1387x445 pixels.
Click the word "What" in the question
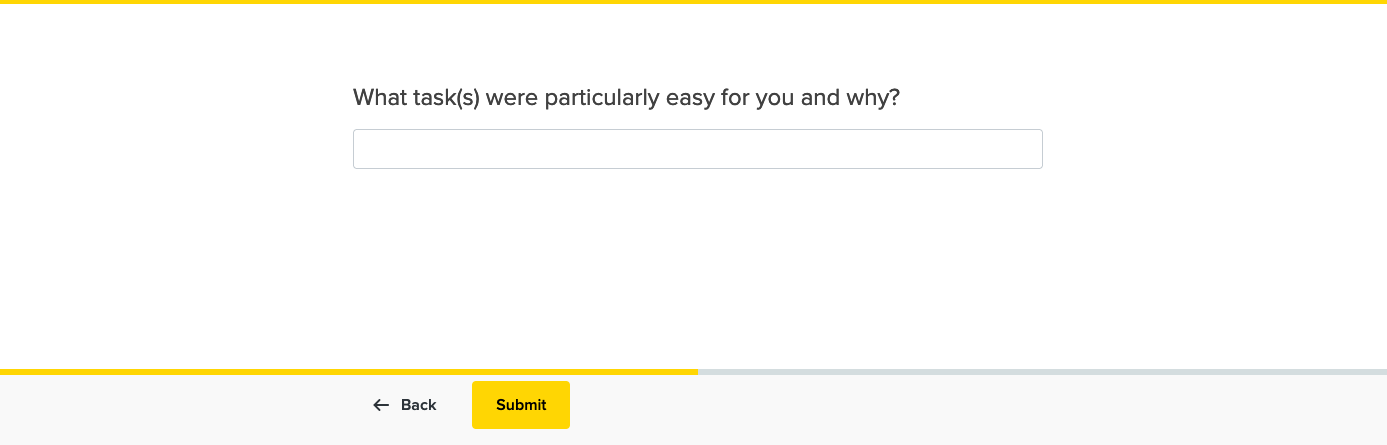378,98
